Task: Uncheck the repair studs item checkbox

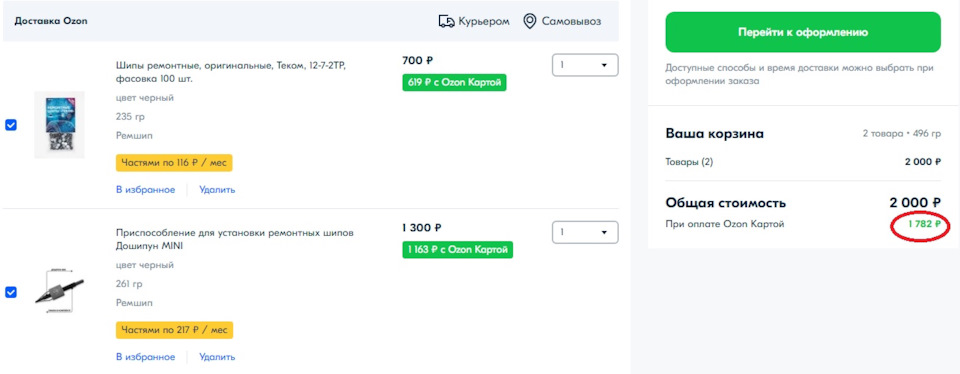Action: 11,125
